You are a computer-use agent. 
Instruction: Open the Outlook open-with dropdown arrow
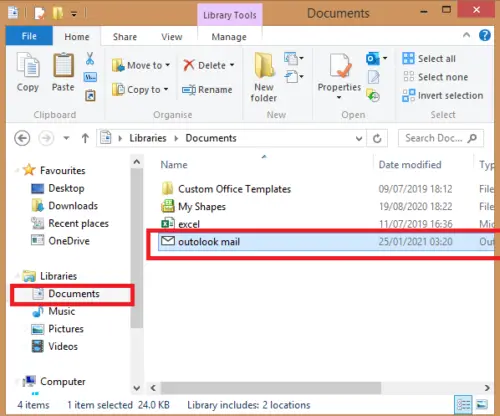385,58
